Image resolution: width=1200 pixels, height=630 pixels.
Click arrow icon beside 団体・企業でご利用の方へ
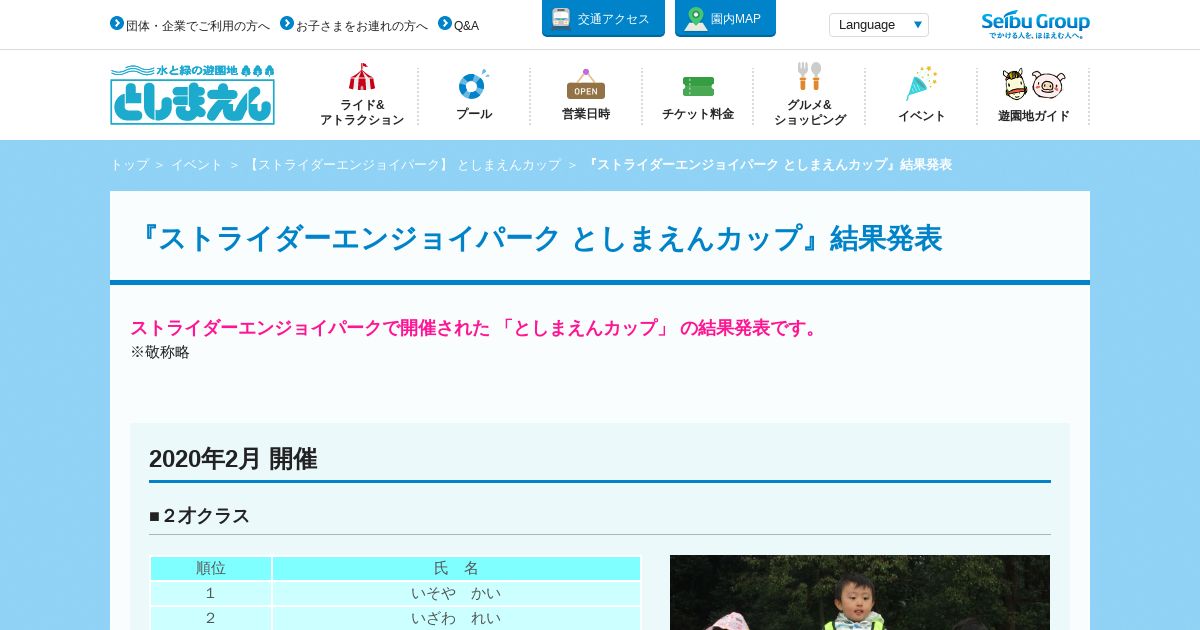click(117, 23)
